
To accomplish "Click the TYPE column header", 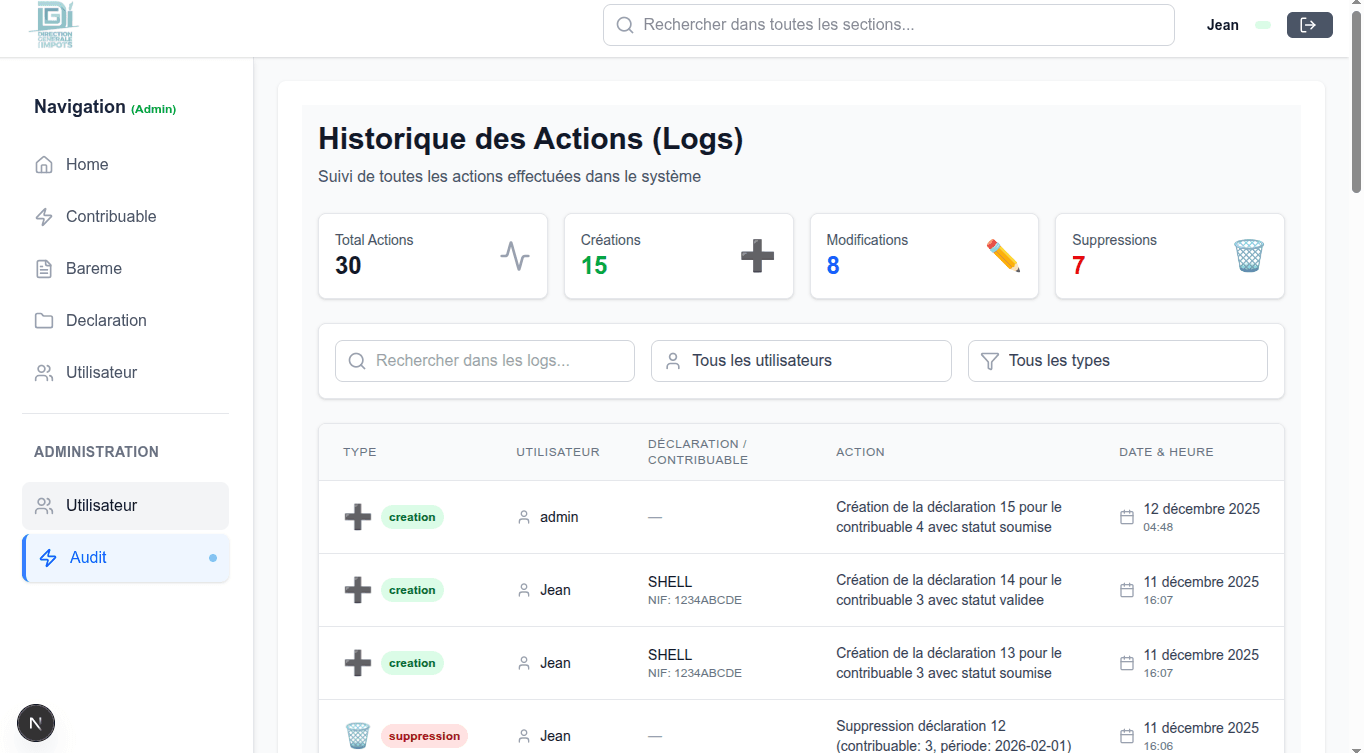I will [360, 452].
